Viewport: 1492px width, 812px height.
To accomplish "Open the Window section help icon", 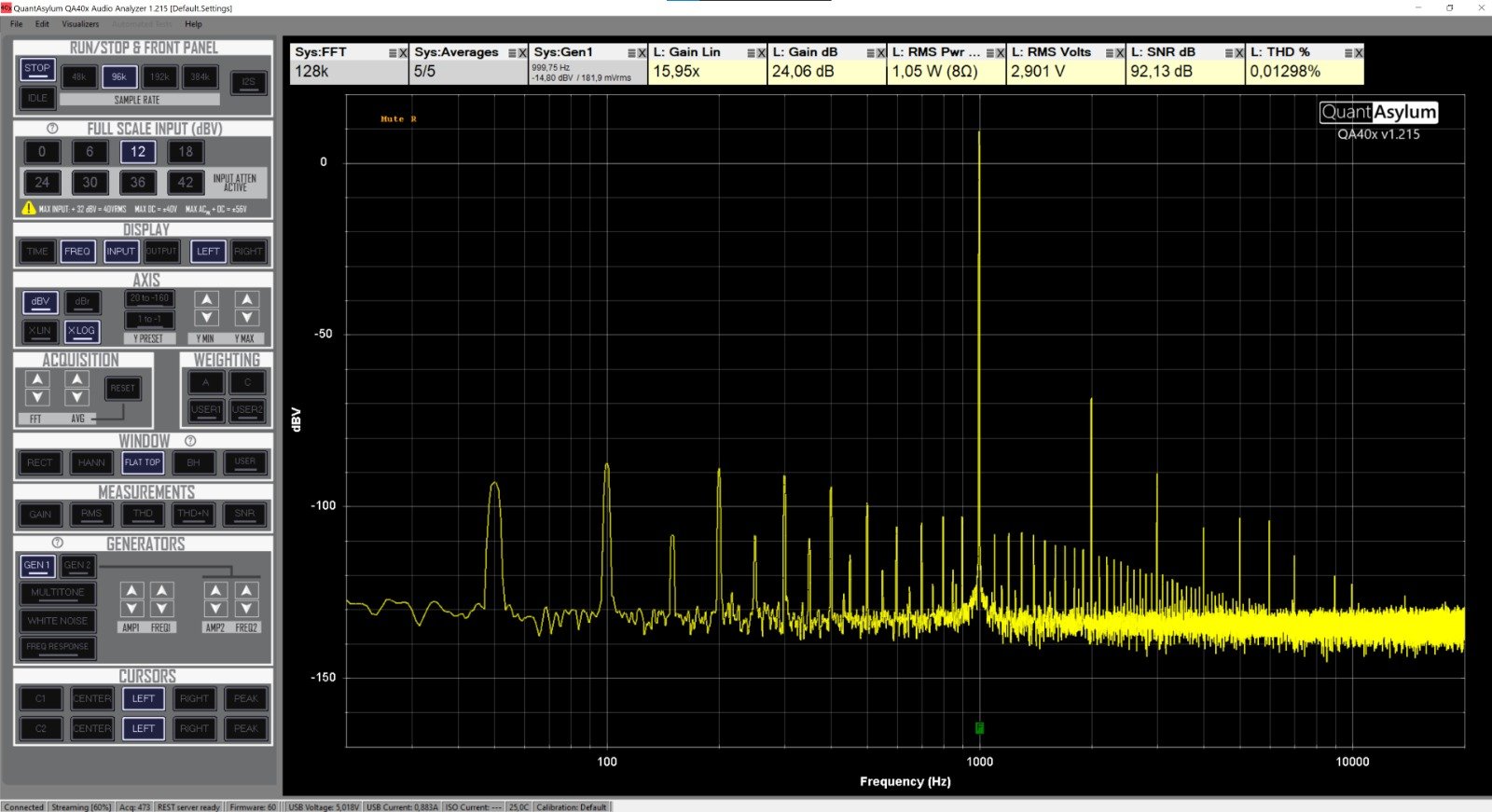I will coord(190,441).
